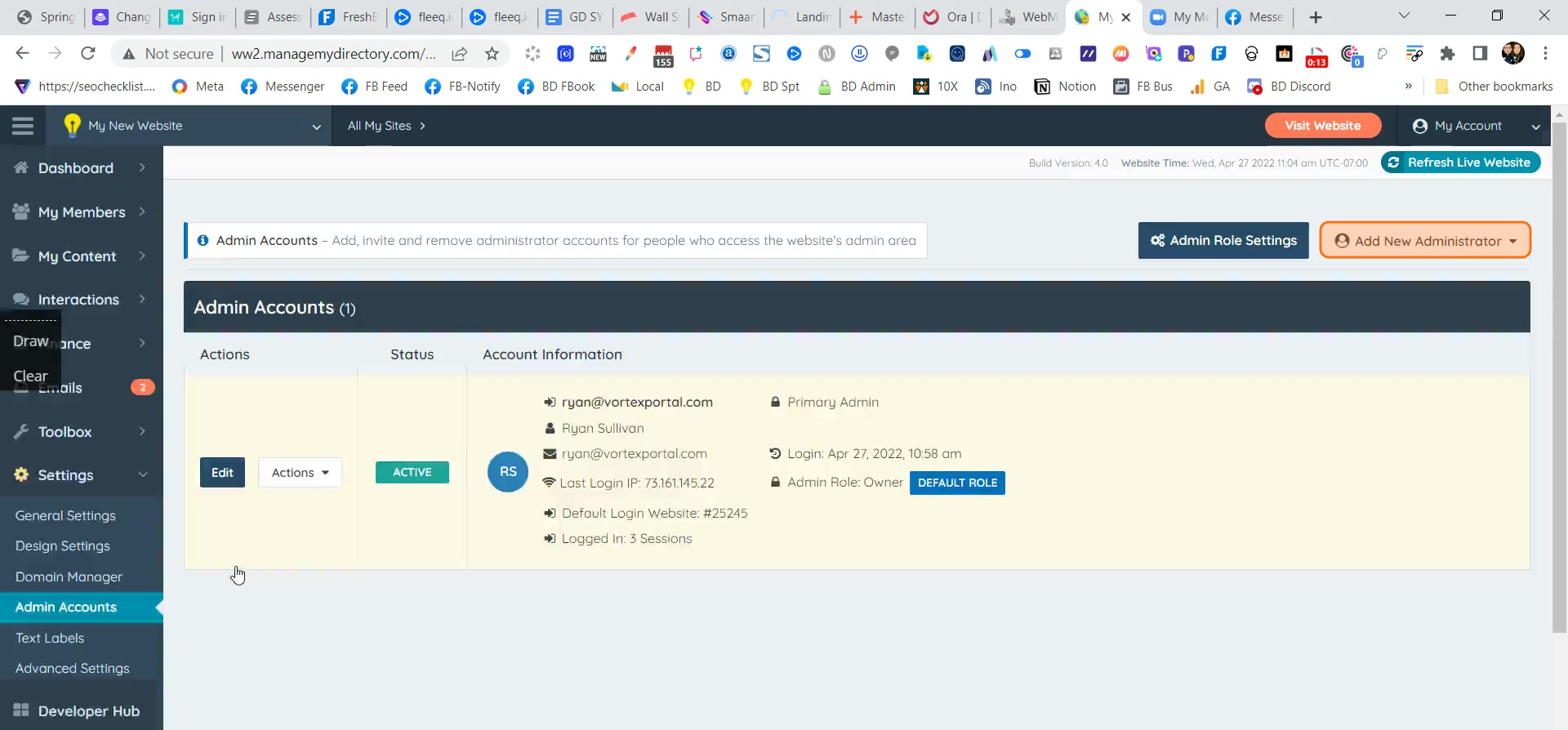Edit the Ryan Sullivan admin account
The image size is (1568, 730).
[222, 473]
